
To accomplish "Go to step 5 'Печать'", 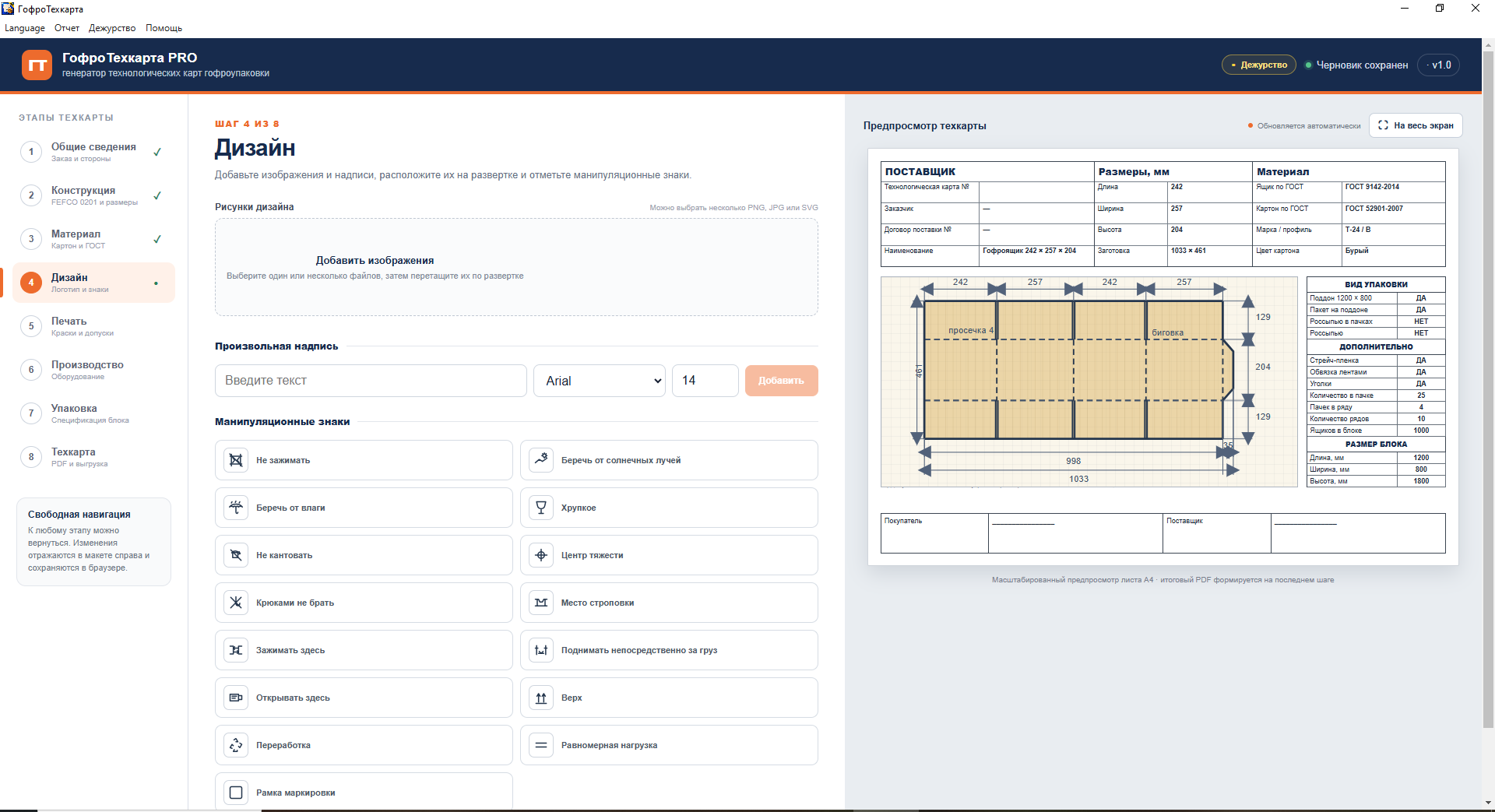I will pyautogui.click(x=93, y=326).
